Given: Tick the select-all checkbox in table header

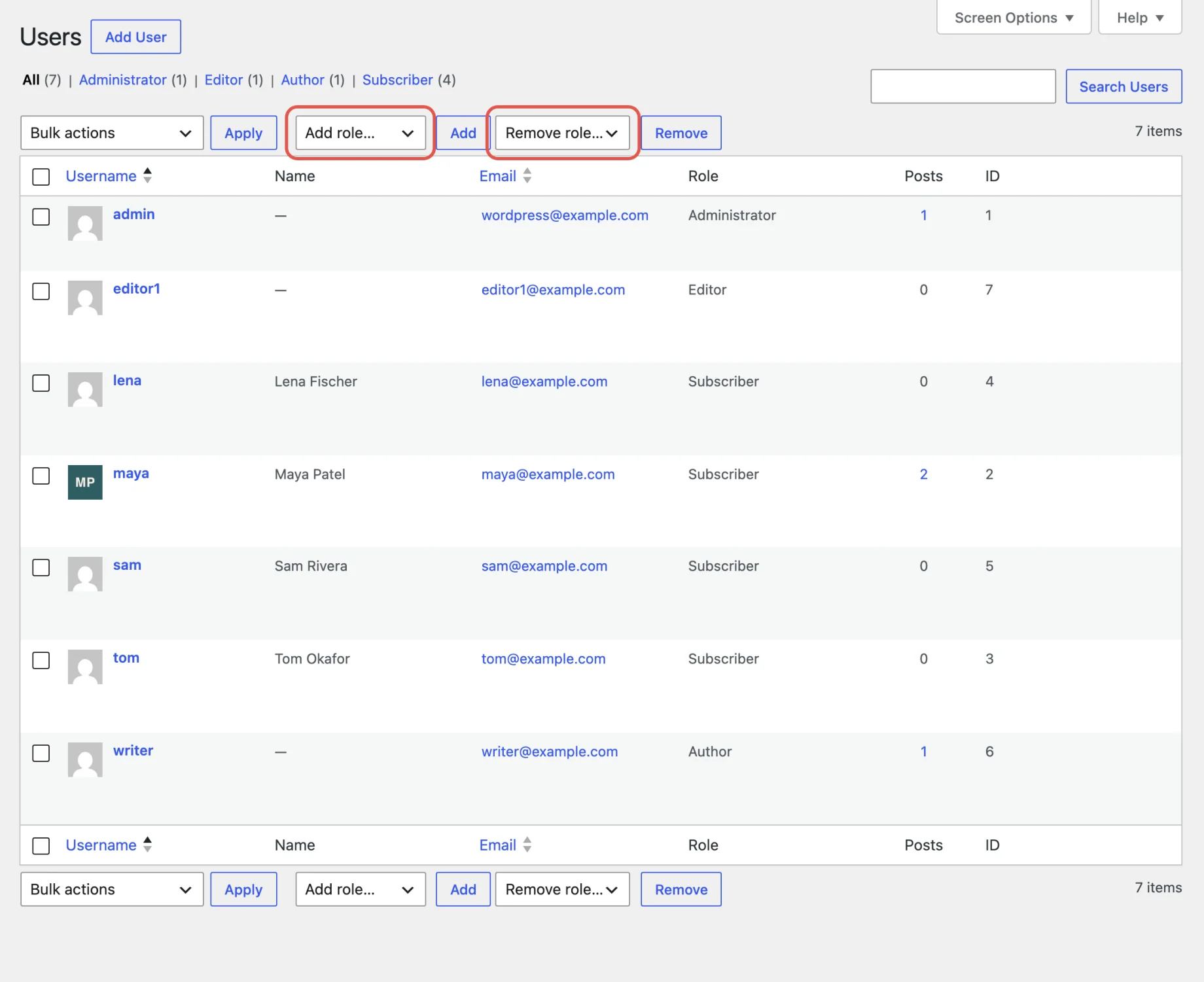Looking at the screenshot, I should pos(41,177).
